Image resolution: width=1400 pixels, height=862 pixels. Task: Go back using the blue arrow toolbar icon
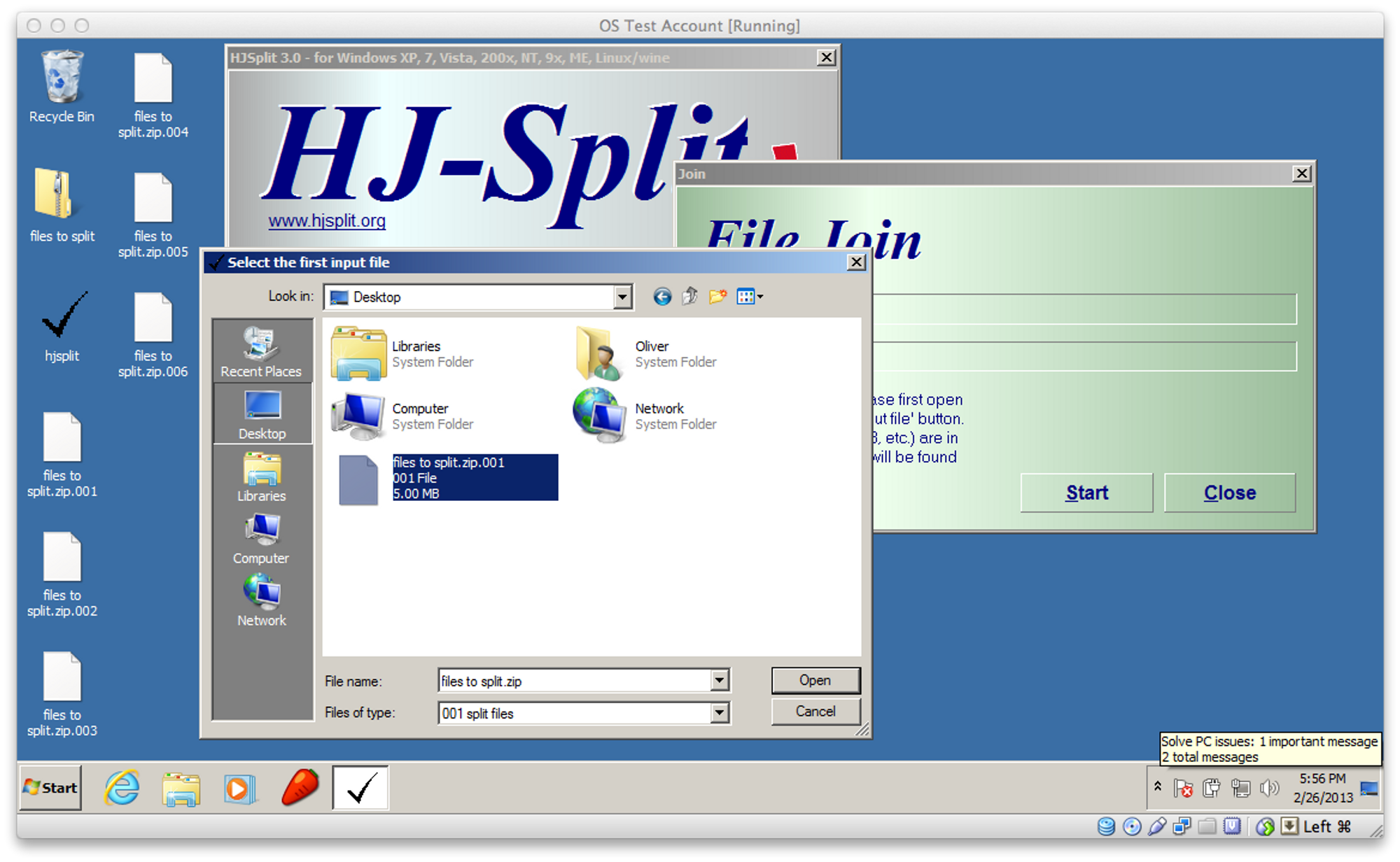click(x=661, y=297)
